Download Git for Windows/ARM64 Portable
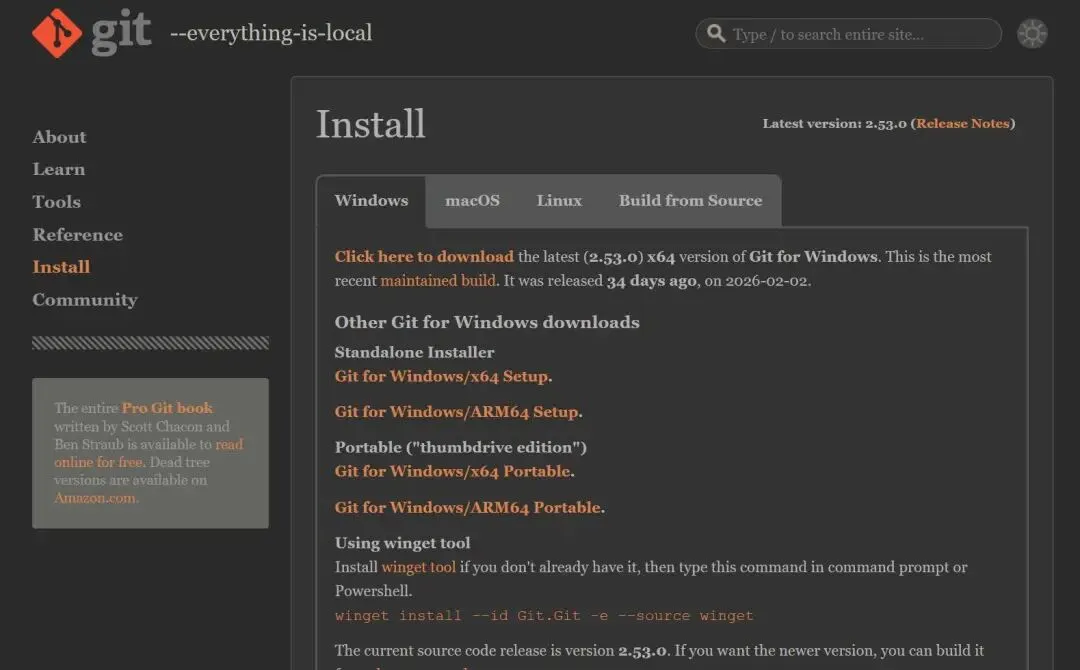Viewport: 1080px width, 670px height. pyautogui.click(x=470, y=507)
